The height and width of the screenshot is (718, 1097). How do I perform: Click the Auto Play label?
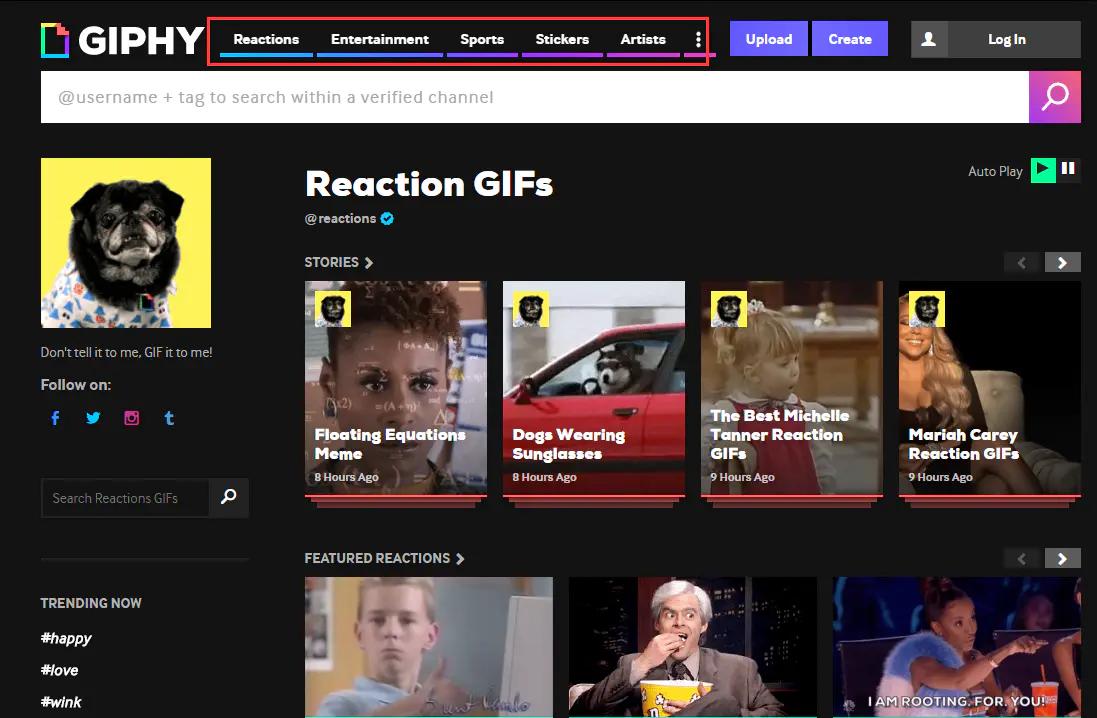[x=995, y=171]
